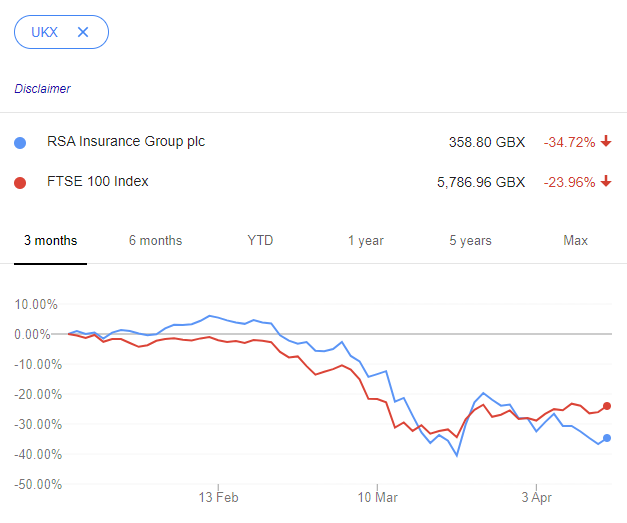Viewport: 627px width, 523px height.
Task: Click the 358.80 GBX price
Action: [x=487, y=142]
